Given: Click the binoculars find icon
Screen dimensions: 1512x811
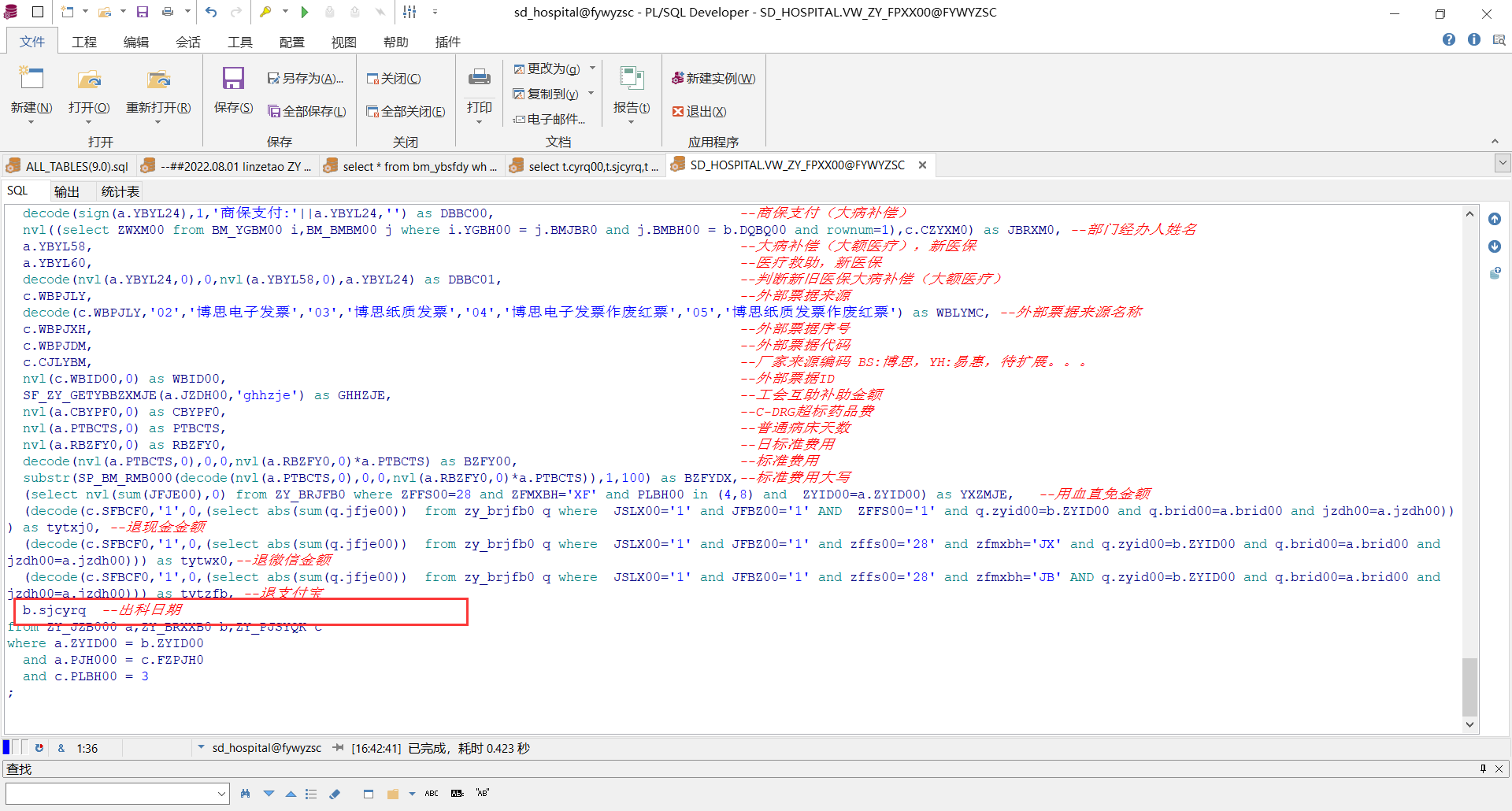Looking at the screenshot, I should point(246,794).
